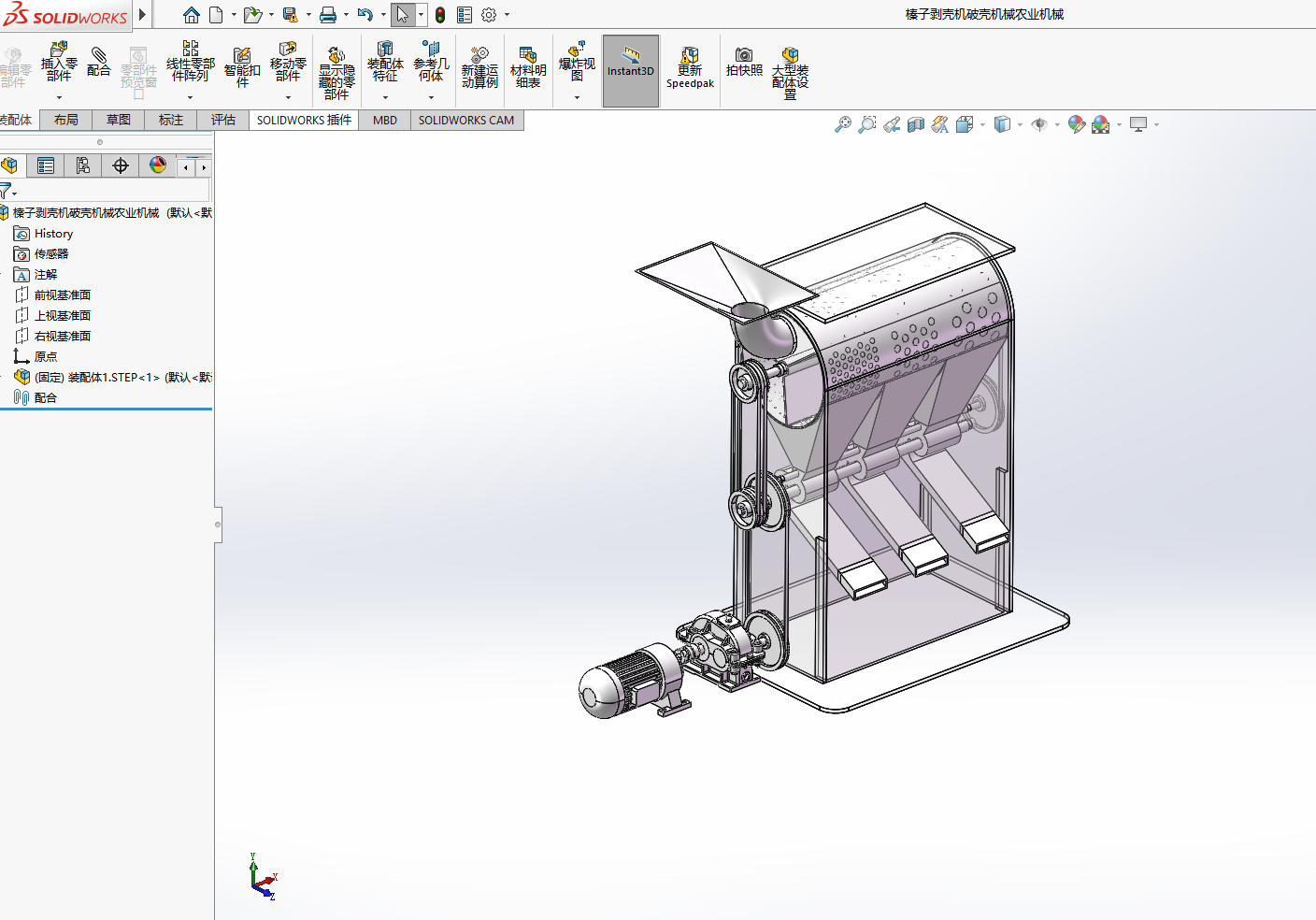Click Zoom to Fit in view toolbar
The height and width of the screenshot is (920, 1316).
(x=843, y=124)
